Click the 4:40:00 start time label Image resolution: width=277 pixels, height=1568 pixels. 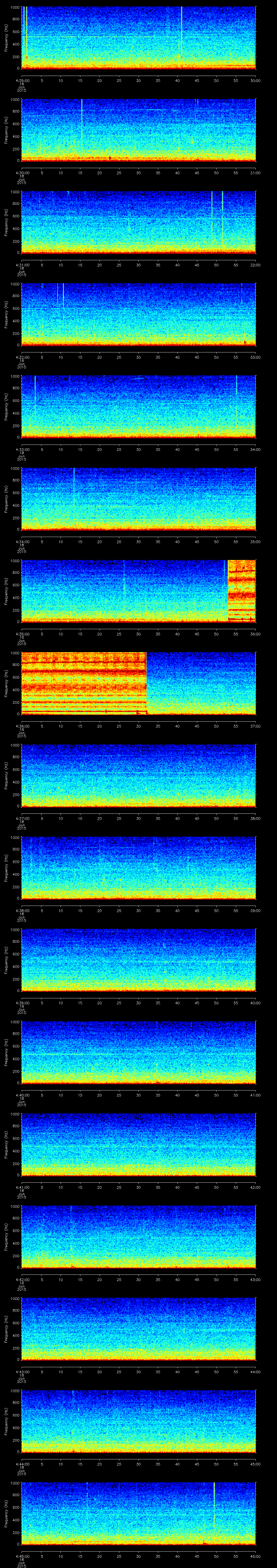pos(22,1095)
